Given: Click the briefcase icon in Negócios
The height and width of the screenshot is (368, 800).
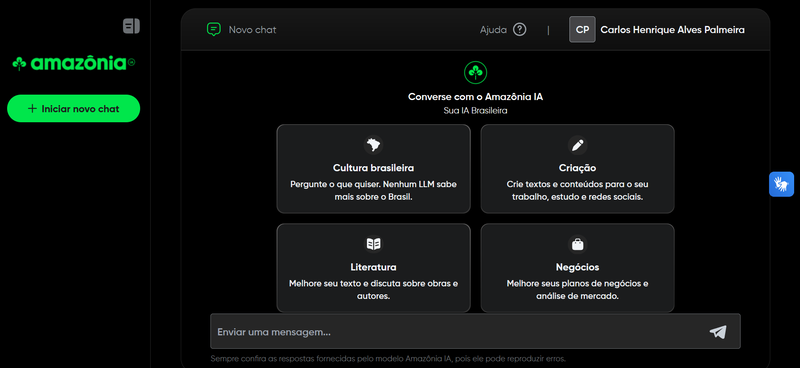Looking at the screenshot, I should 578,244.
